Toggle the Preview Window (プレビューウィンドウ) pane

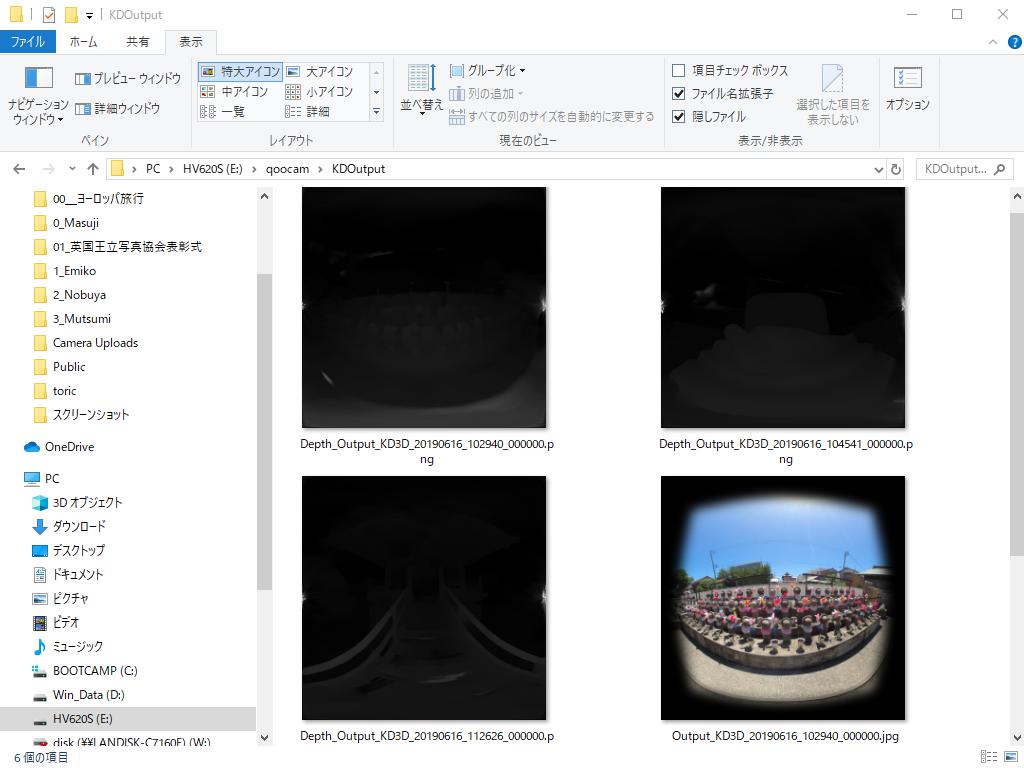(x=128, y=78)
